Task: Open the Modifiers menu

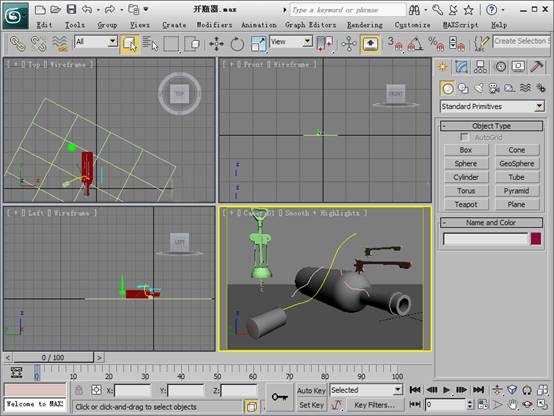Action: coord(214,25)
